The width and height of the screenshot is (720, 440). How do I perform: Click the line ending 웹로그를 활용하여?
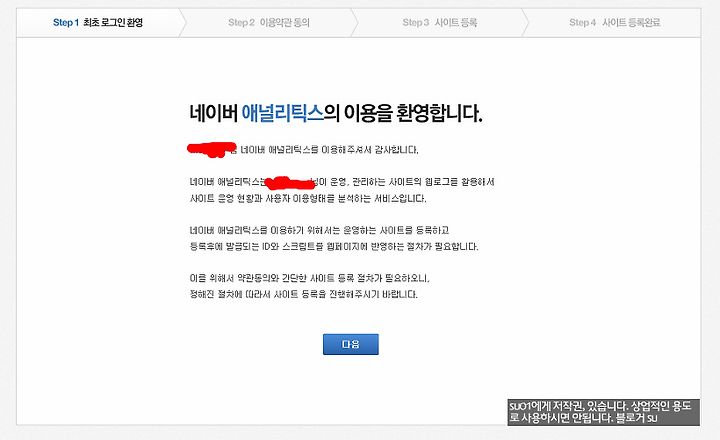[342, 182]
